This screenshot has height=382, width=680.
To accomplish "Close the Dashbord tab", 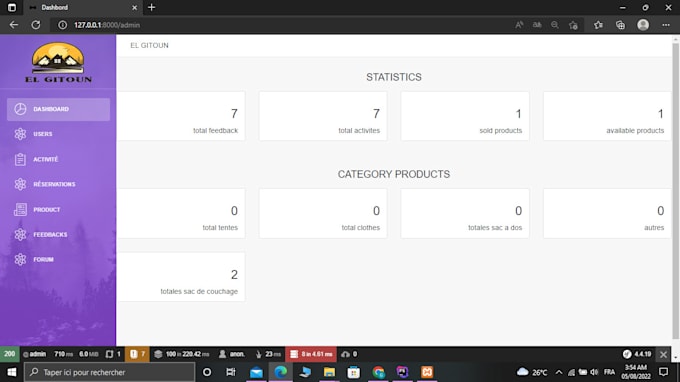I will click(134, 8).
